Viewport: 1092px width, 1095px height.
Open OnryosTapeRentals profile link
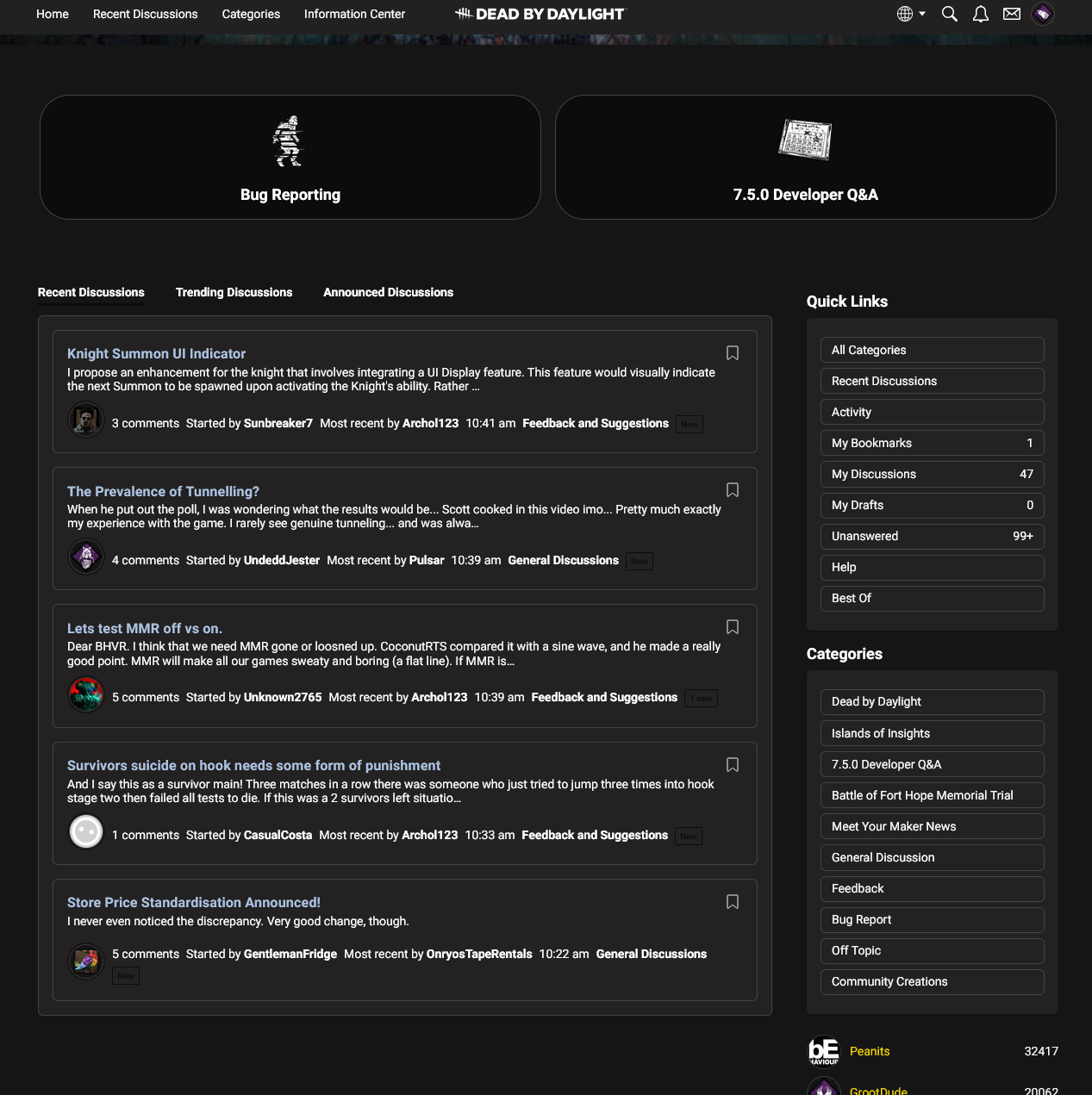coord(479,954)
